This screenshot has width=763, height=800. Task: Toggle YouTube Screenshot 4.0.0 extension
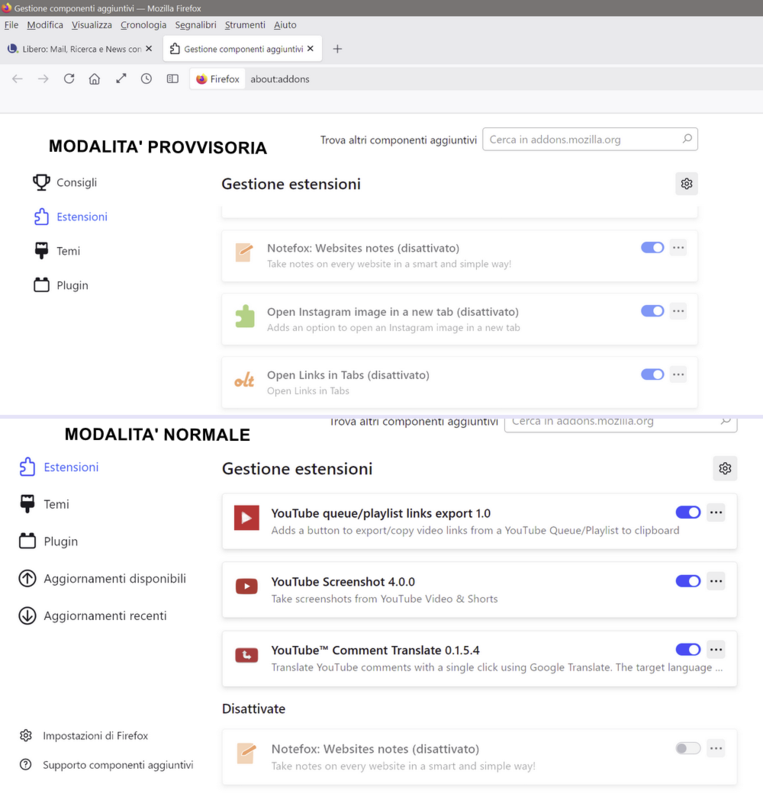688,581
